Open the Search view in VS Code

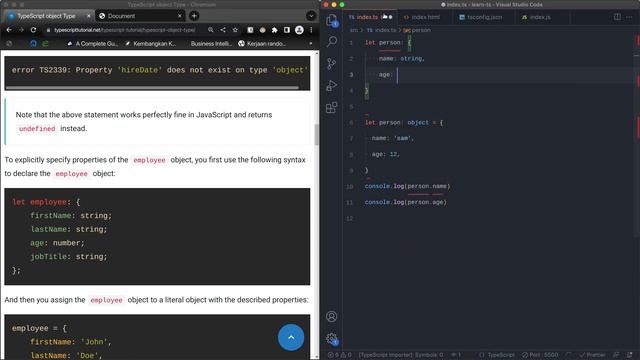(x=332, y=41)
